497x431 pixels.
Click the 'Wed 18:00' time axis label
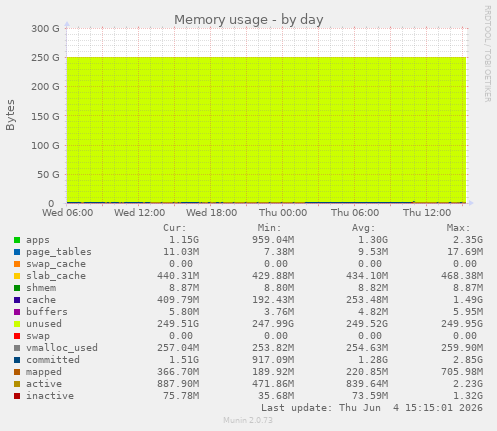212,213
